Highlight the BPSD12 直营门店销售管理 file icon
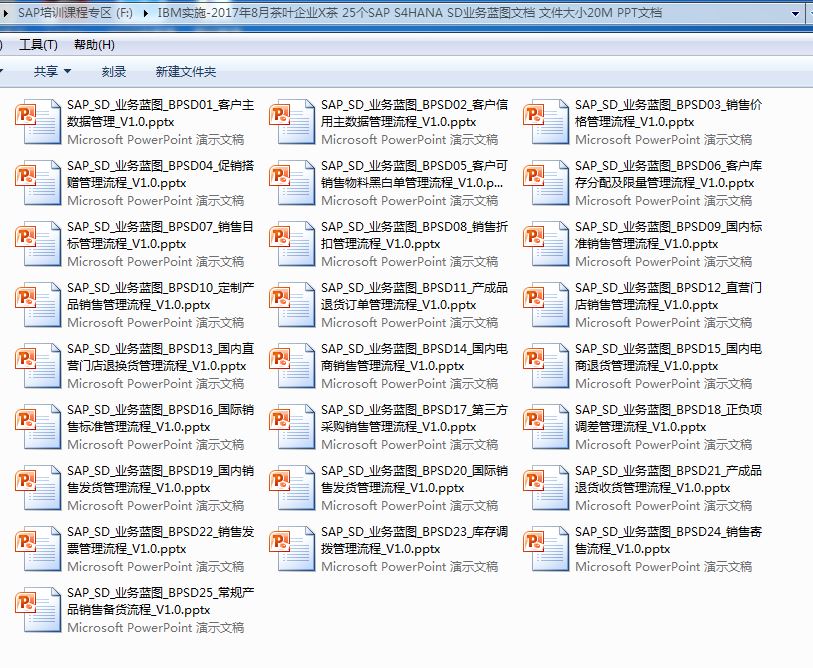 (x=546, y=305)
